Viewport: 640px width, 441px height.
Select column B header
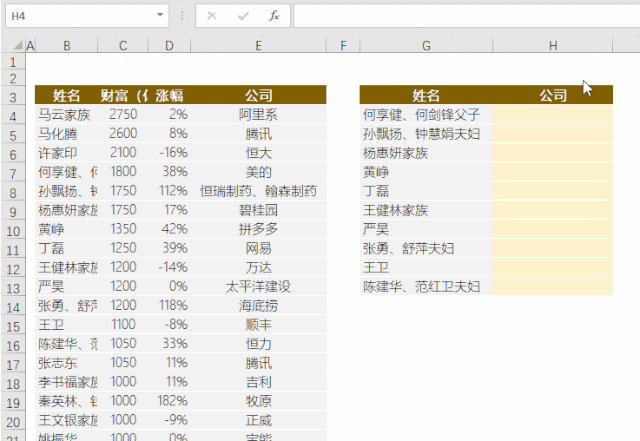coord(67,46)
